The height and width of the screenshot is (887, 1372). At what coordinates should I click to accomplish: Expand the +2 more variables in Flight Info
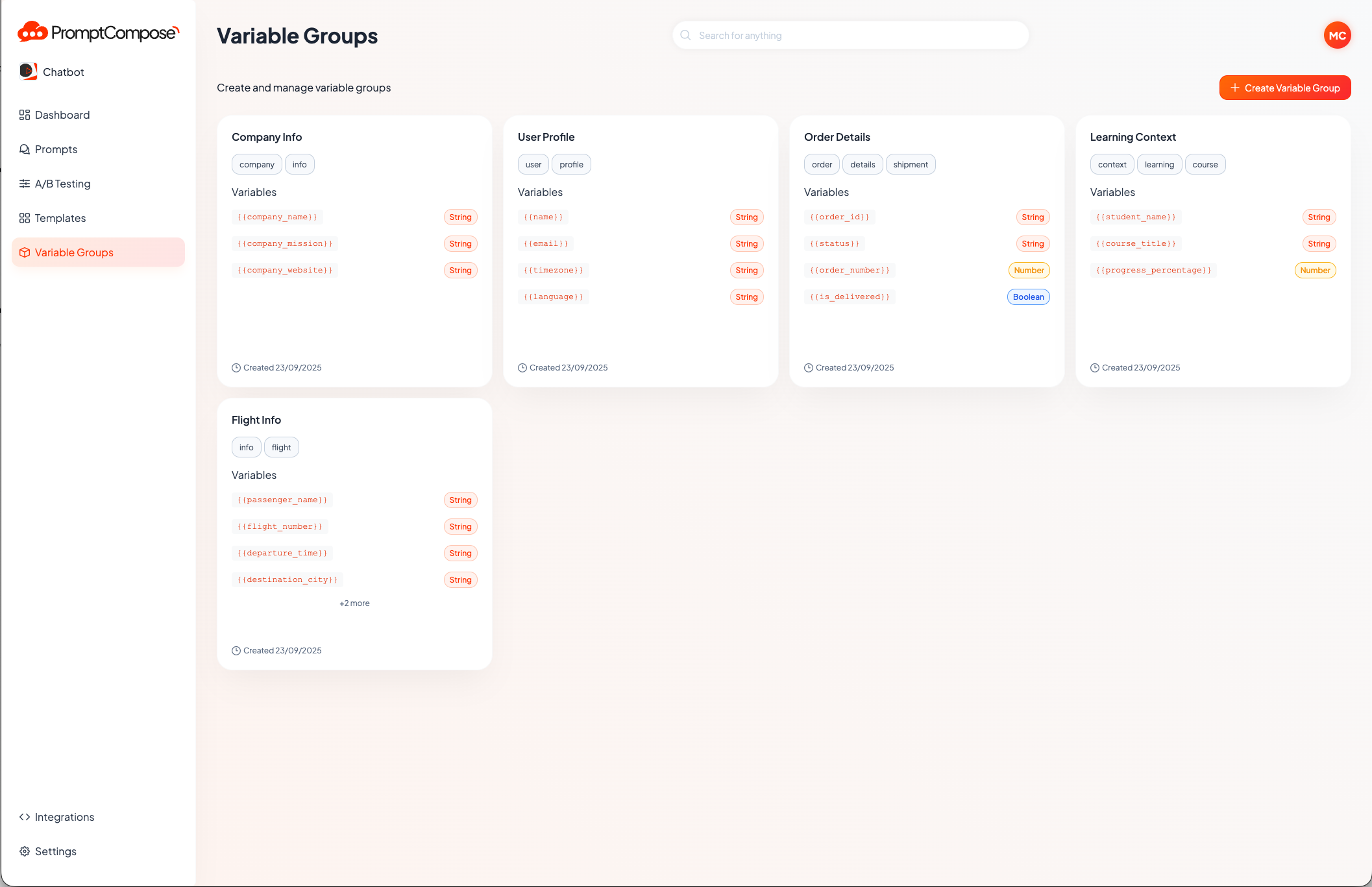pos(354,603)
